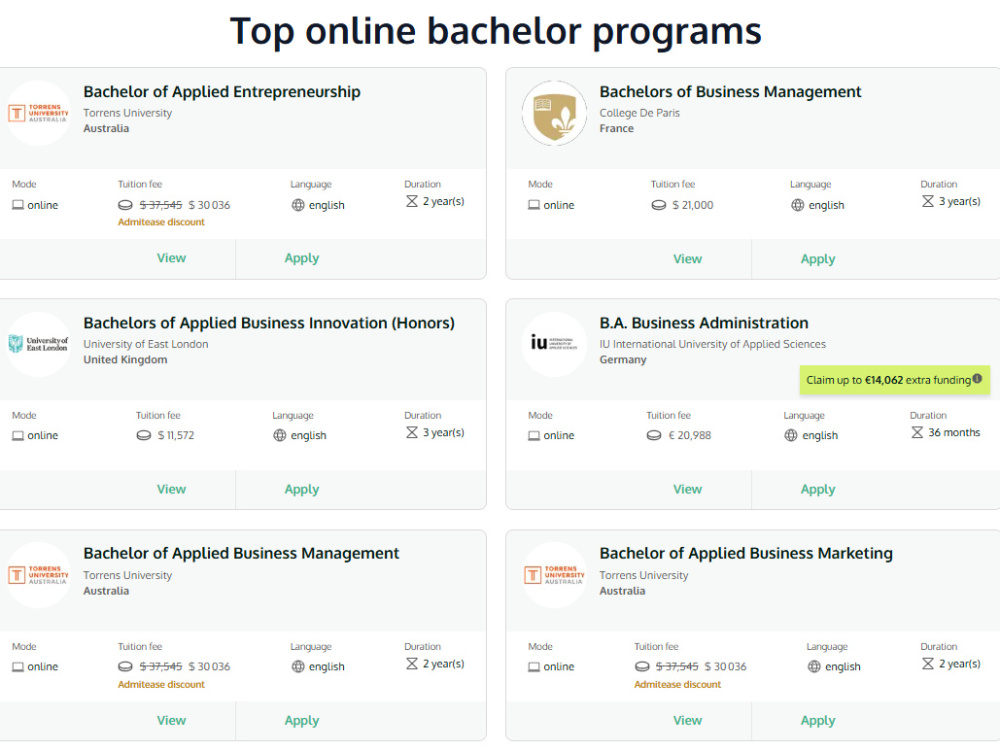
Task: Apply to Bachelors of Applied Business Innovation
Action: pos(302,489)
